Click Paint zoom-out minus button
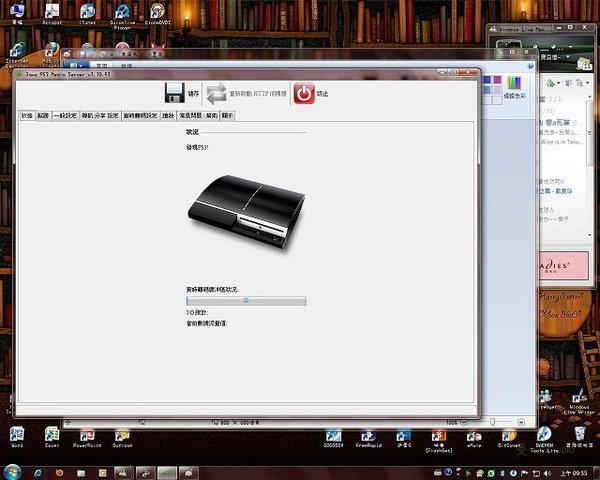Screen dimensions: 600x480 (x=463, y=422)
